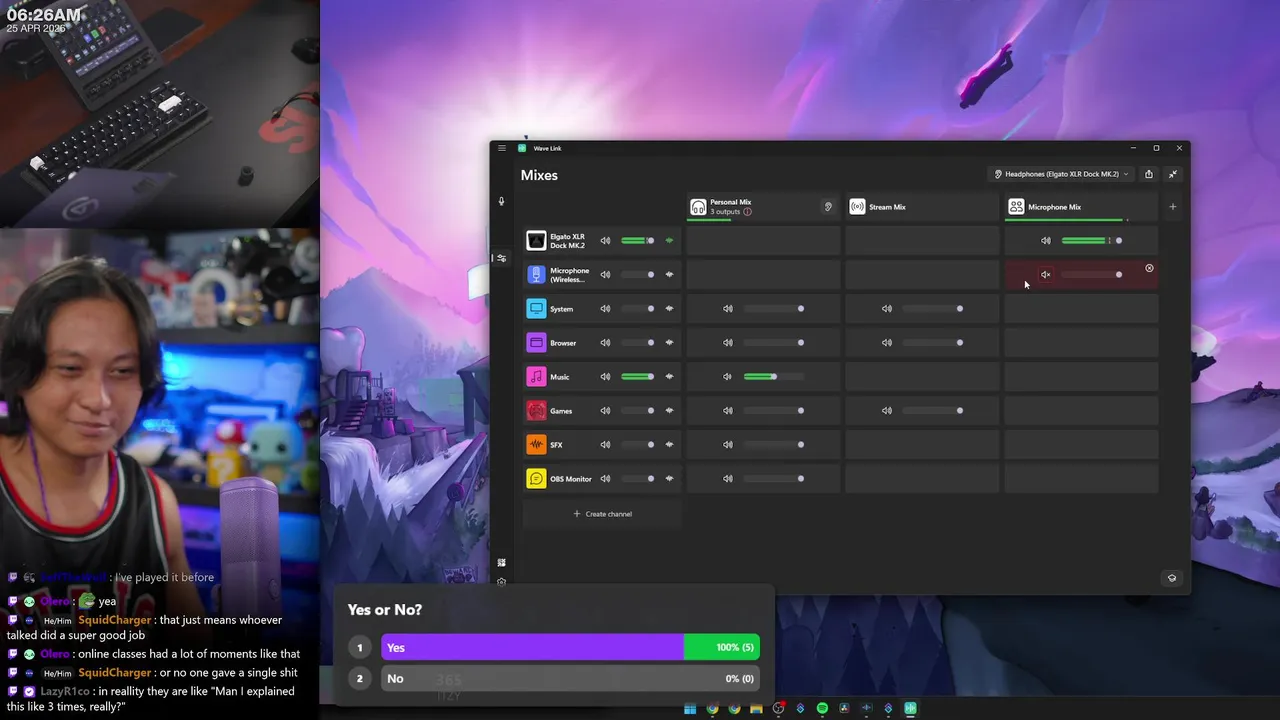
Task: Open the Marketplace grid icon in the sidebar
Action: tap(502, 563)
